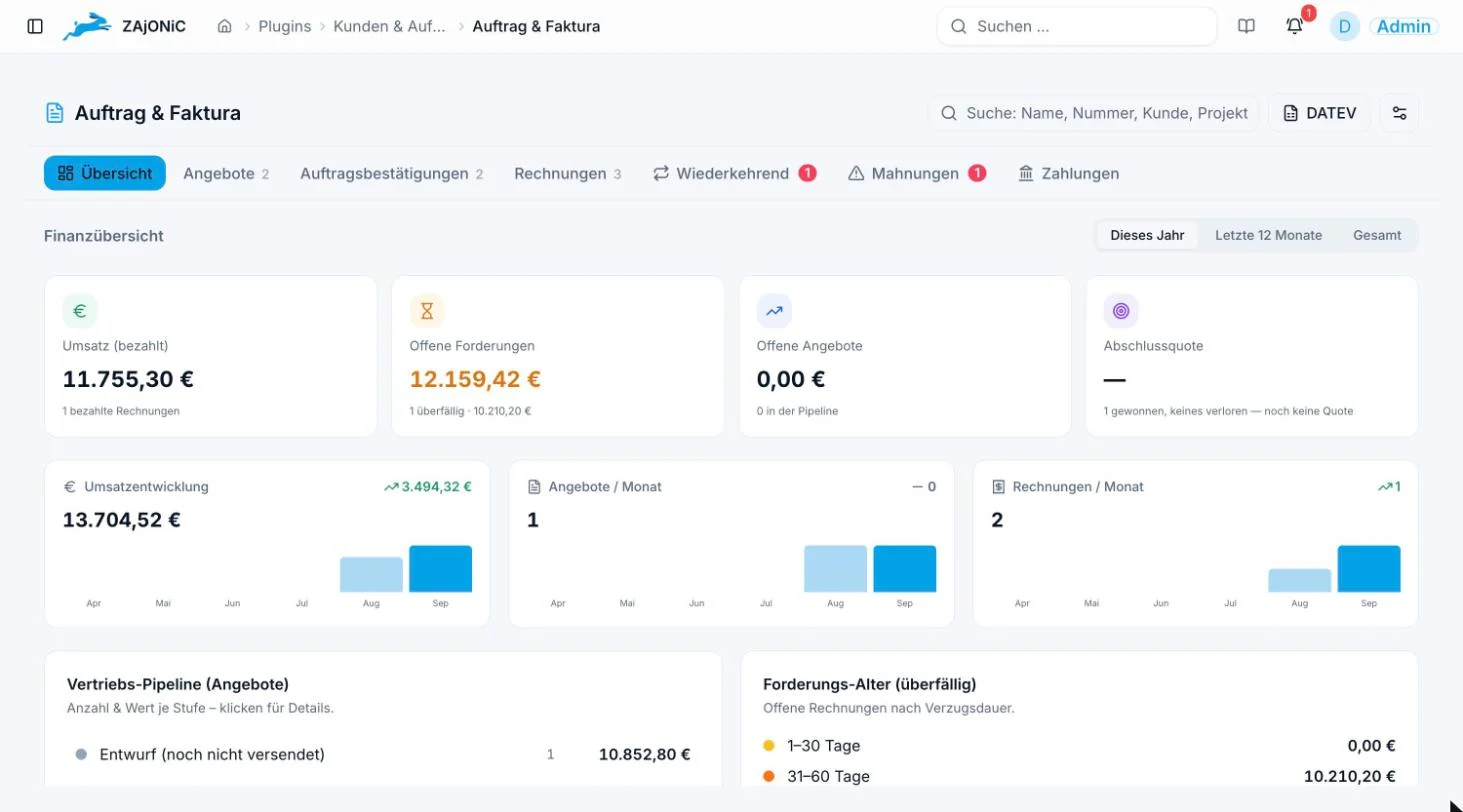
Task: Click the '1 bezahlte Rechnungen' note
Action: click(121, 411)
